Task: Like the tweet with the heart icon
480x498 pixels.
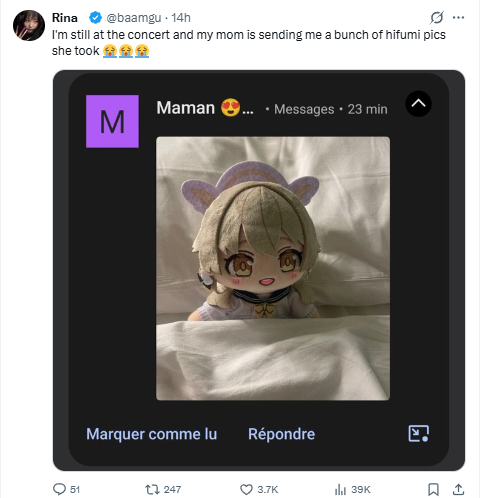Action: [246, 489]
